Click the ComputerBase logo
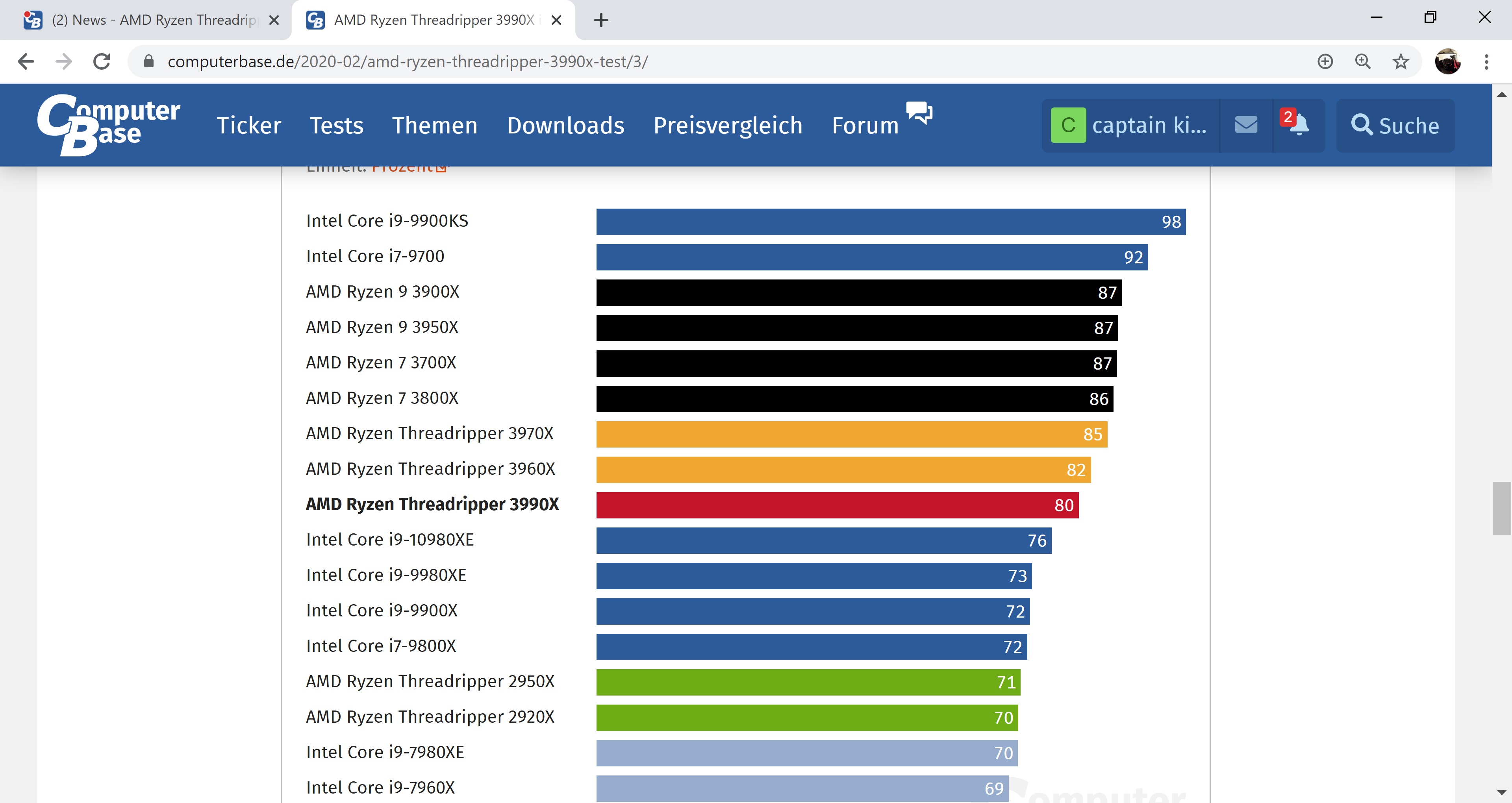Viewport: 1512px width, 803px height. coord(109,124)
